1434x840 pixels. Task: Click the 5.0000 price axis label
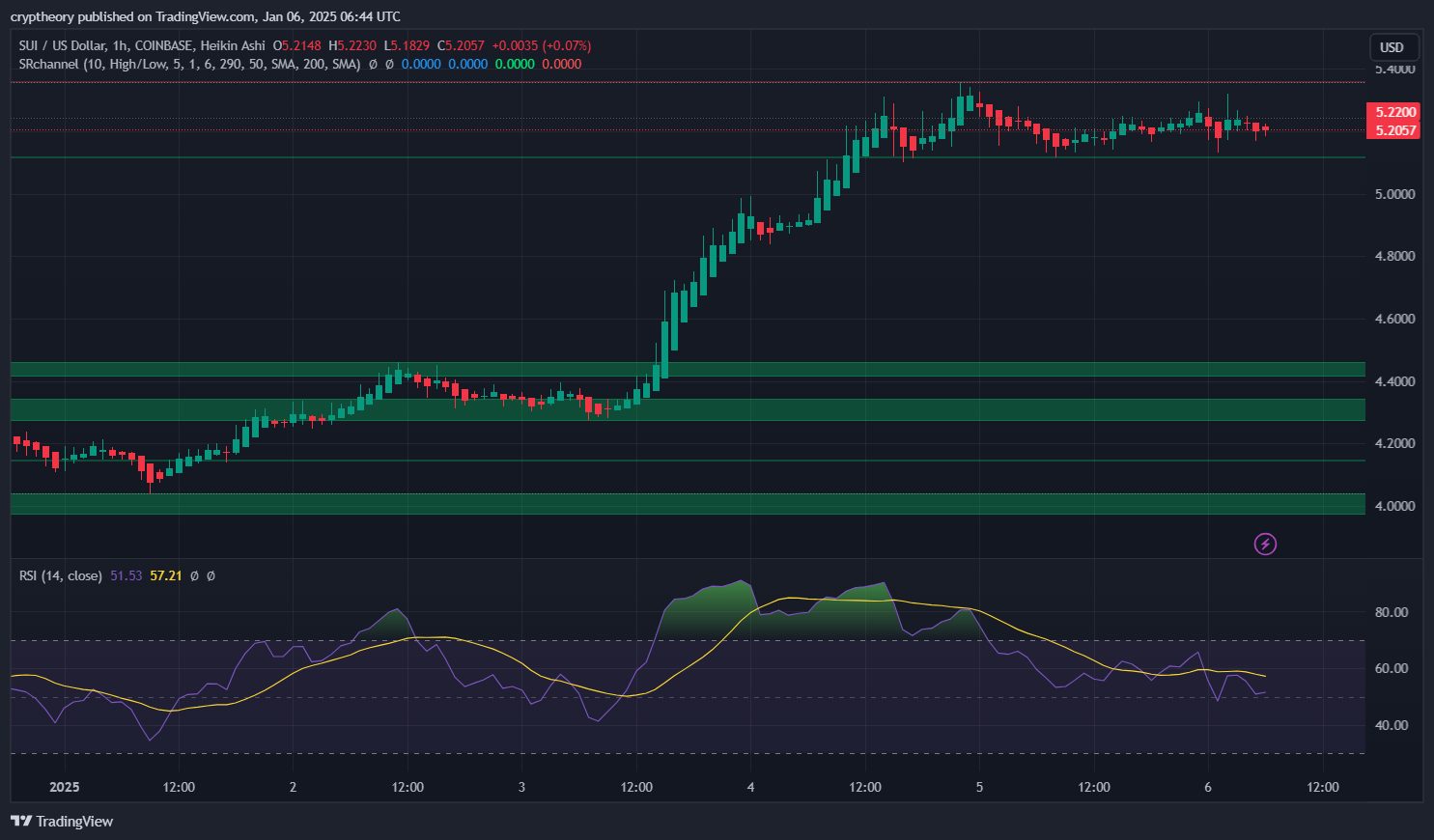point(1394,194)
